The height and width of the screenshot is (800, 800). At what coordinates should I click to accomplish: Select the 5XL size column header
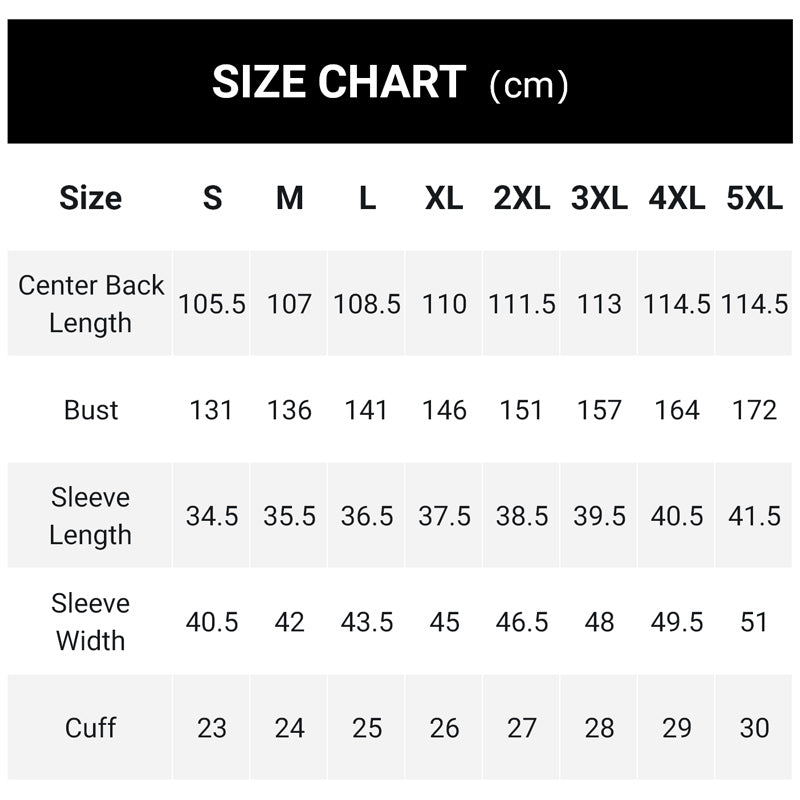754,198
